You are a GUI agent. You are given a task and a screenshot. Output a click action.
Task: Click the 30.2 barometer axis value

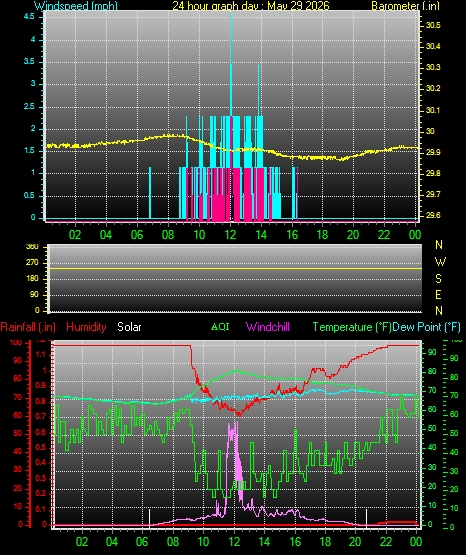tap(433, 88)
